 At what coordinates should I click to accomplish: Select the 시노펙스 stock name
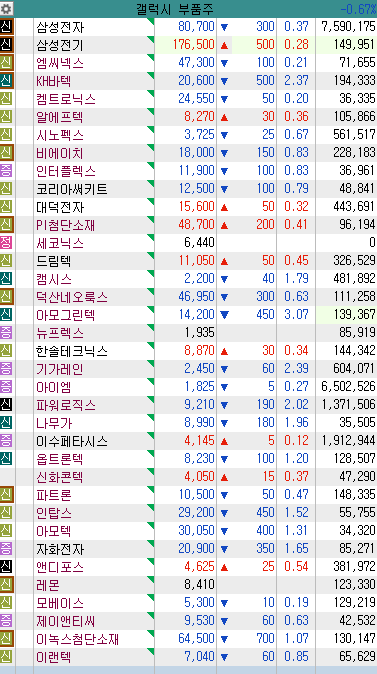pos(60,135)
